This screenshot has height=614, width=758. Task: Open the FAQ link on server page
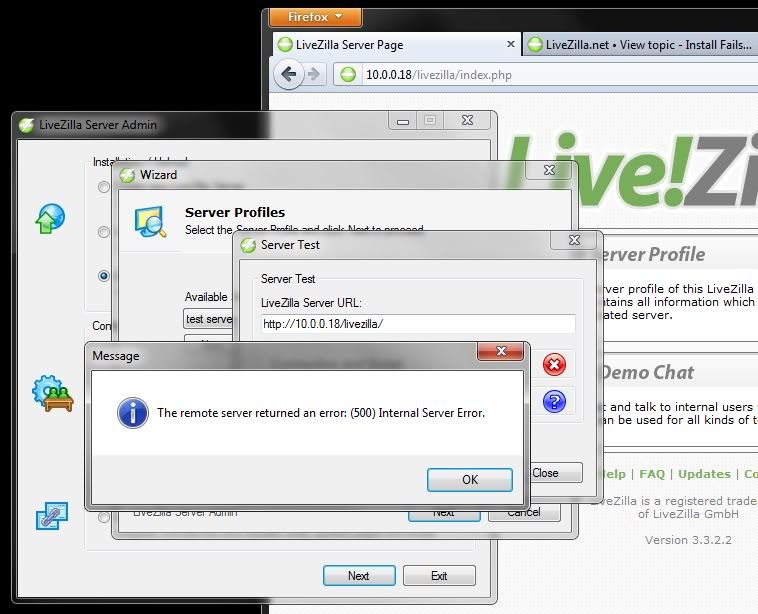[652, 474]
